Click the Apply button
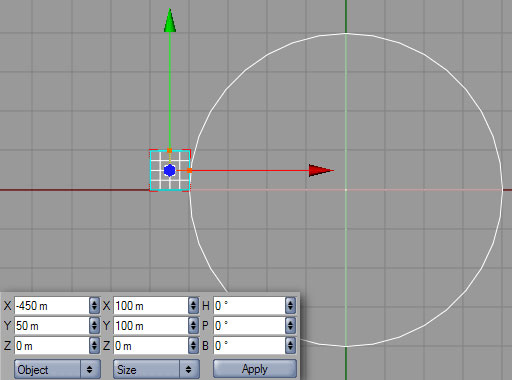 coord(255,369)
